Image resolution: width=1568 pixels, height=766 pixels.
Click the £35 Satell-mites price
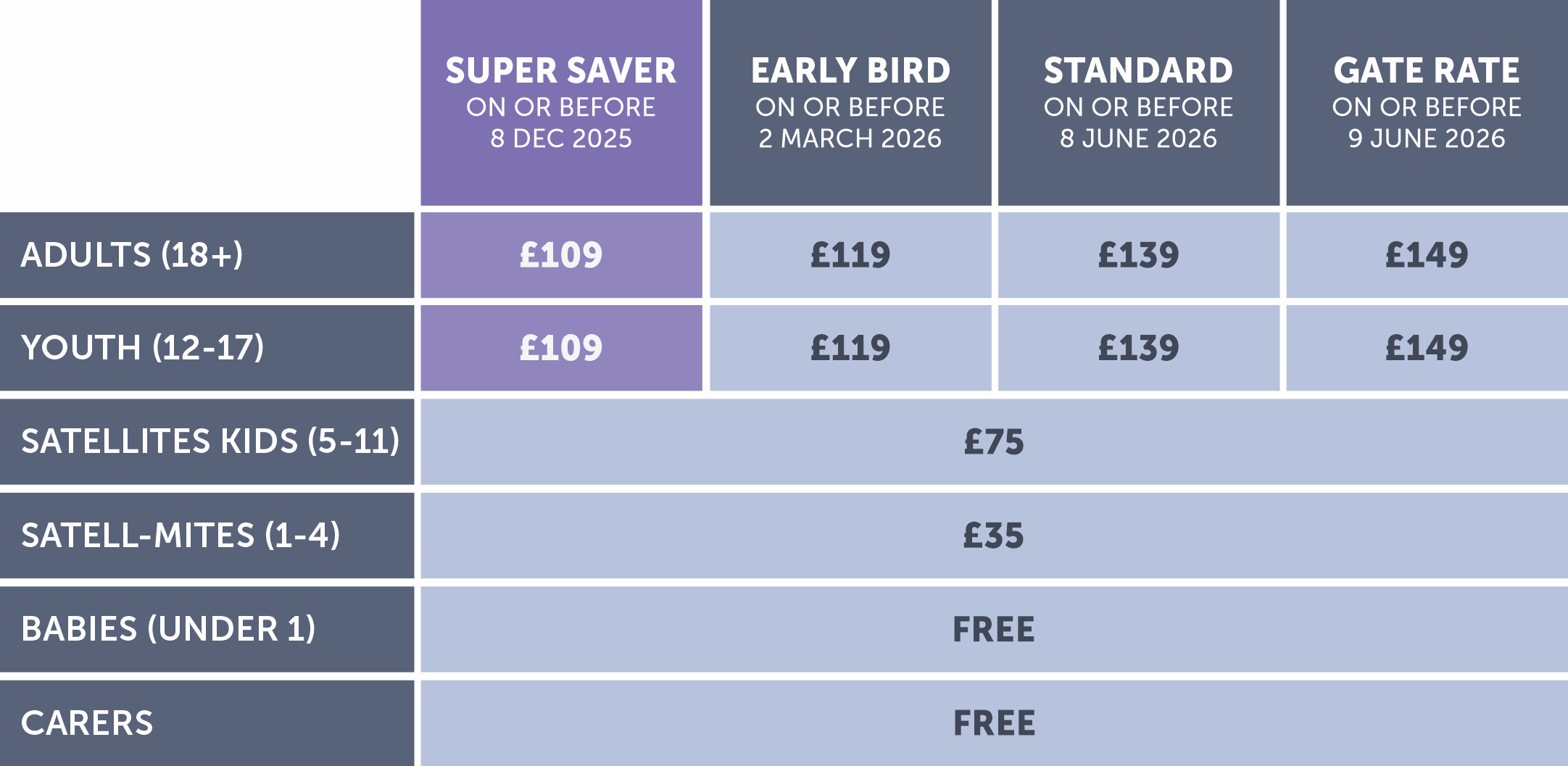click(993, 536)
